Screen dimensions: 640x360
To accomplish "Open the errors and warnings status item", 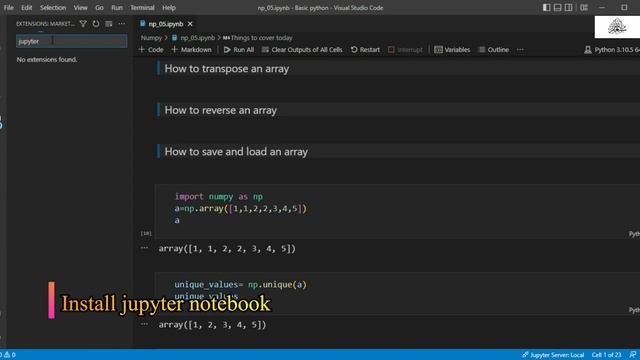I will point(8,355).
